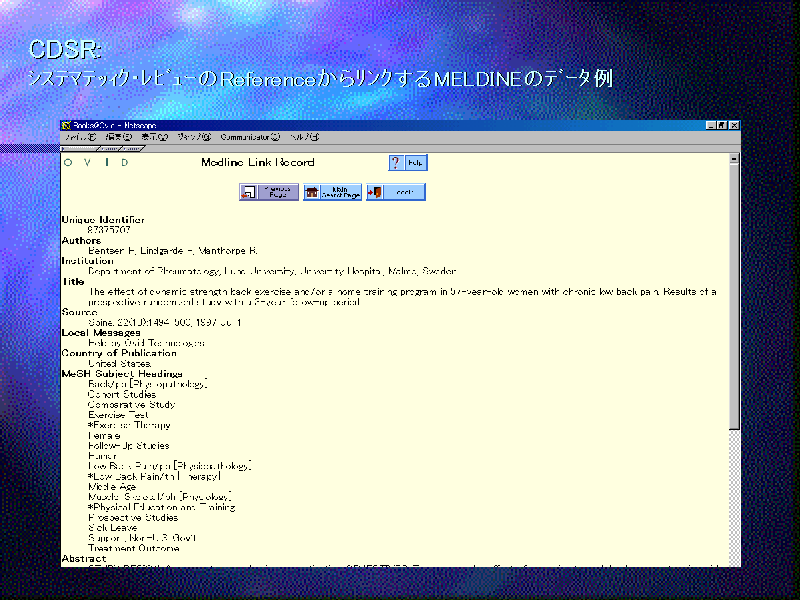Open the 表示 (View) menu
The height and width of the screenshot is (600, 800).
155,137
